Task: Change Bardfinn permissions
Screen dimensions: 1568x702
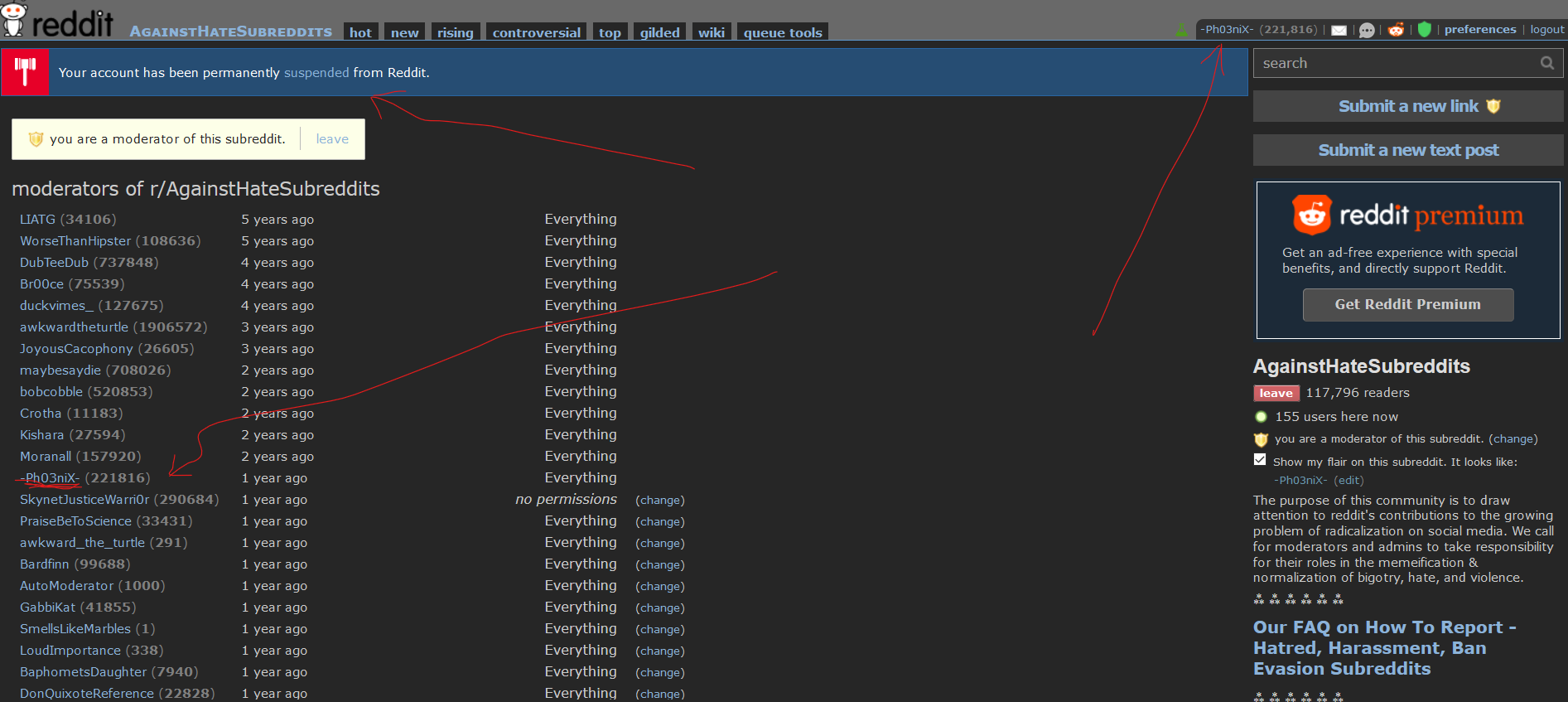Action: click(660, 565)
